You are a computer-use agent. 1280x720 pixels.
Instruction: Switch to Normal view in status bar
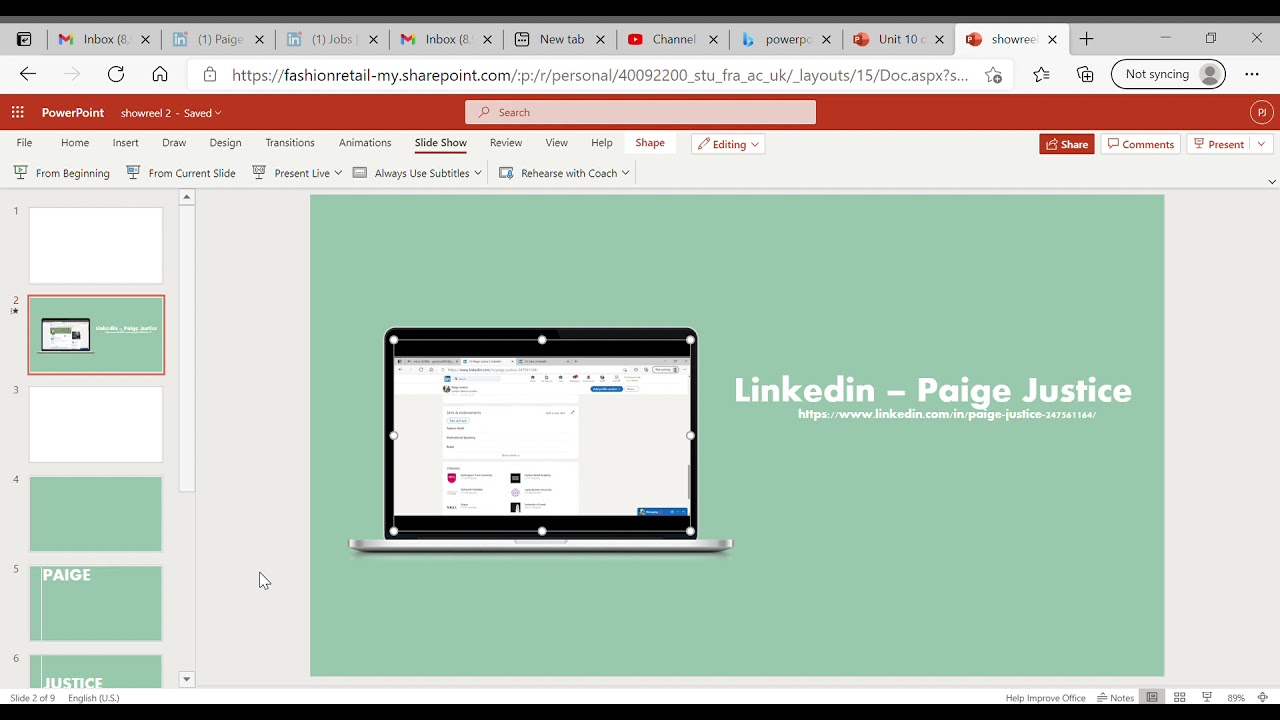point(1152,697)
